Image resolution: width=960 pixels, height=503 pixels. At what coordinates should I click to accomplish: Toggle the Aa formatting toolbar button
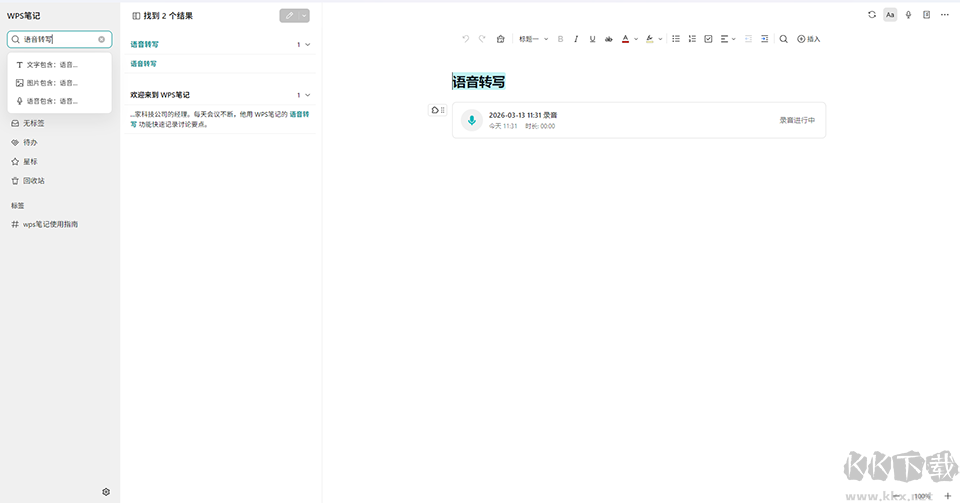pos(890,15)
